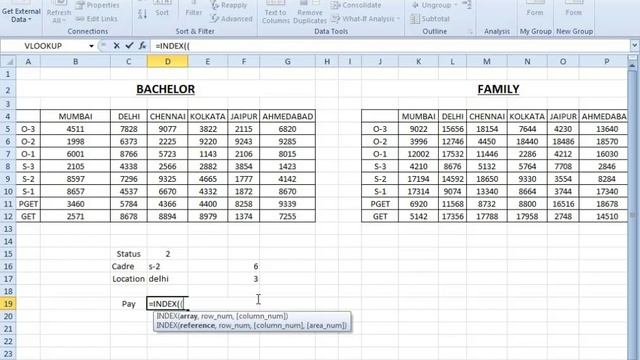The height and width of the screenshot is (360, 640).
Task: Click the cell containing 15656
Action: [x=452, y=129]
